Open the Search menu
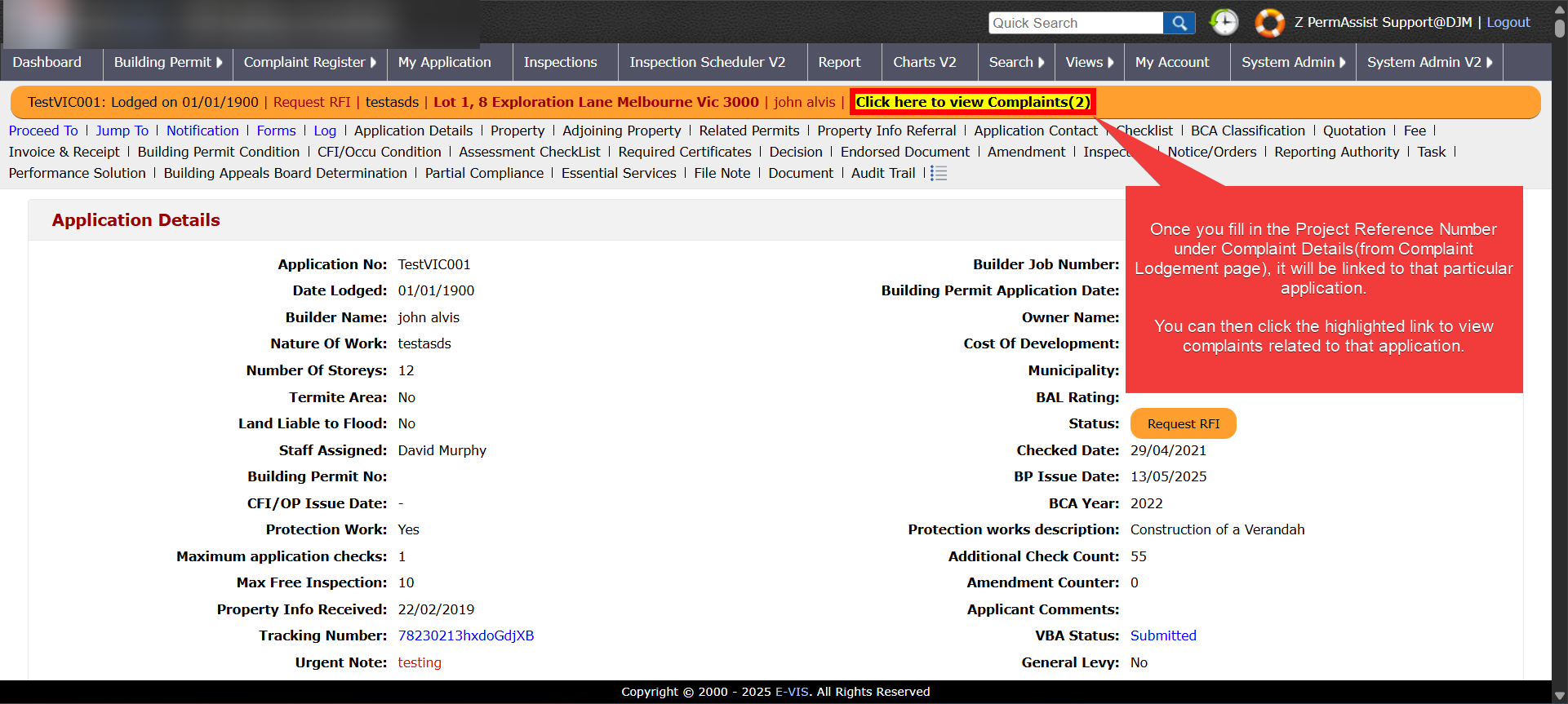This screenshot has height=704, width=1568. (1016, 62)
